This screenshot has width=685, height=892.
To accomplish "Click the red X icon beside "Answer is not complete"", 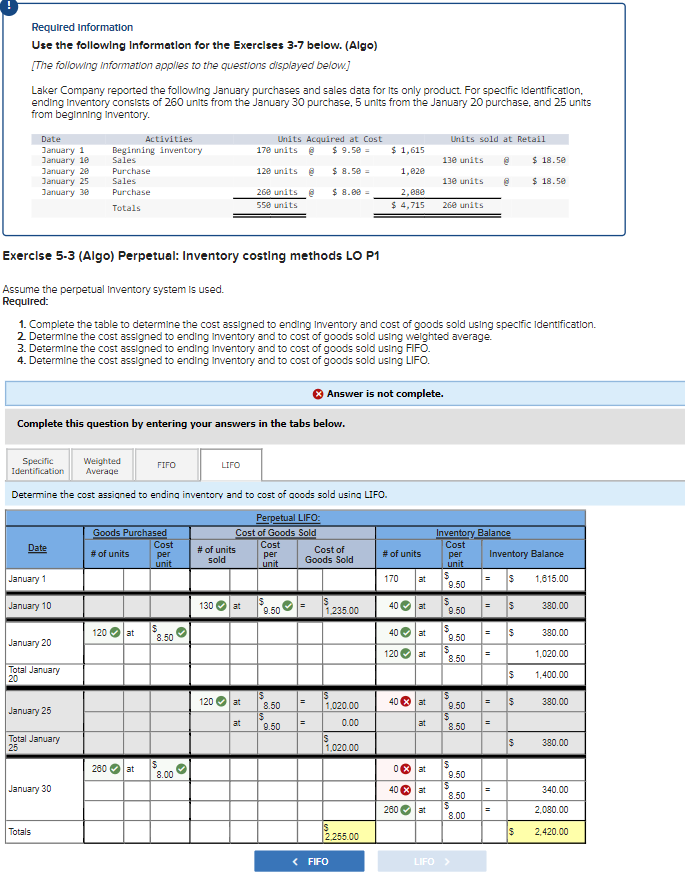I will point(317,393).
